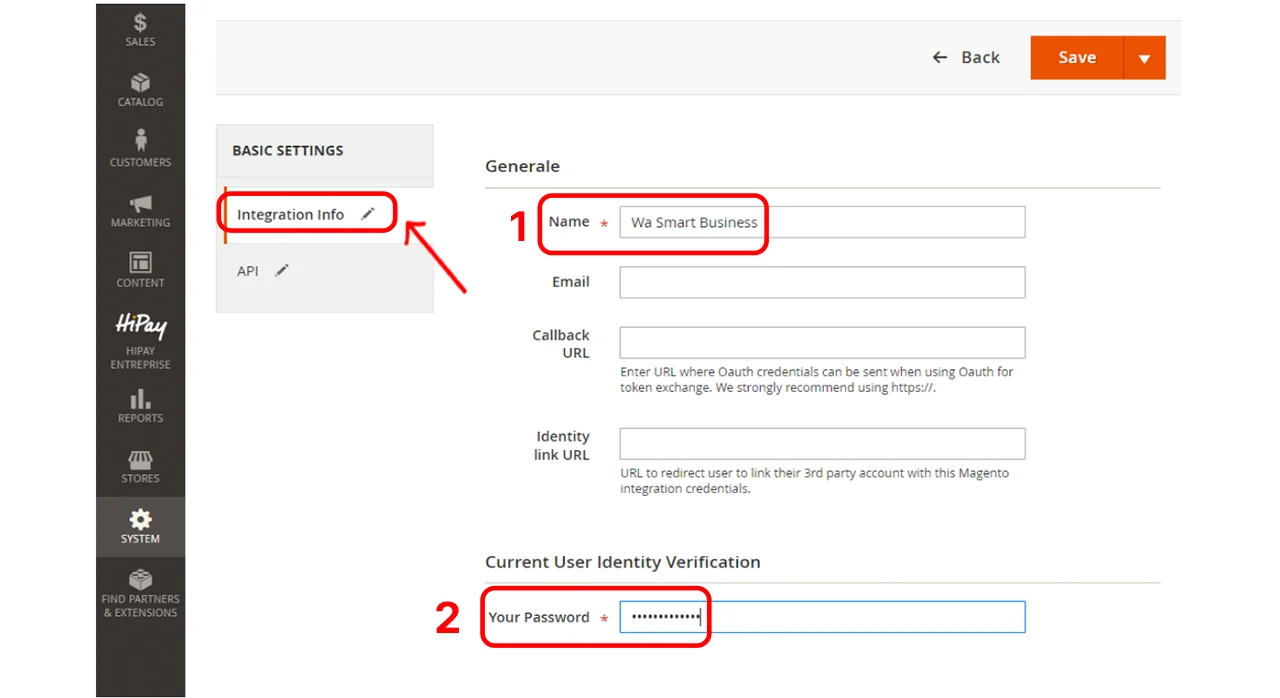Select the Integration Info tab

pyautogui.click(x=290, y=215)
